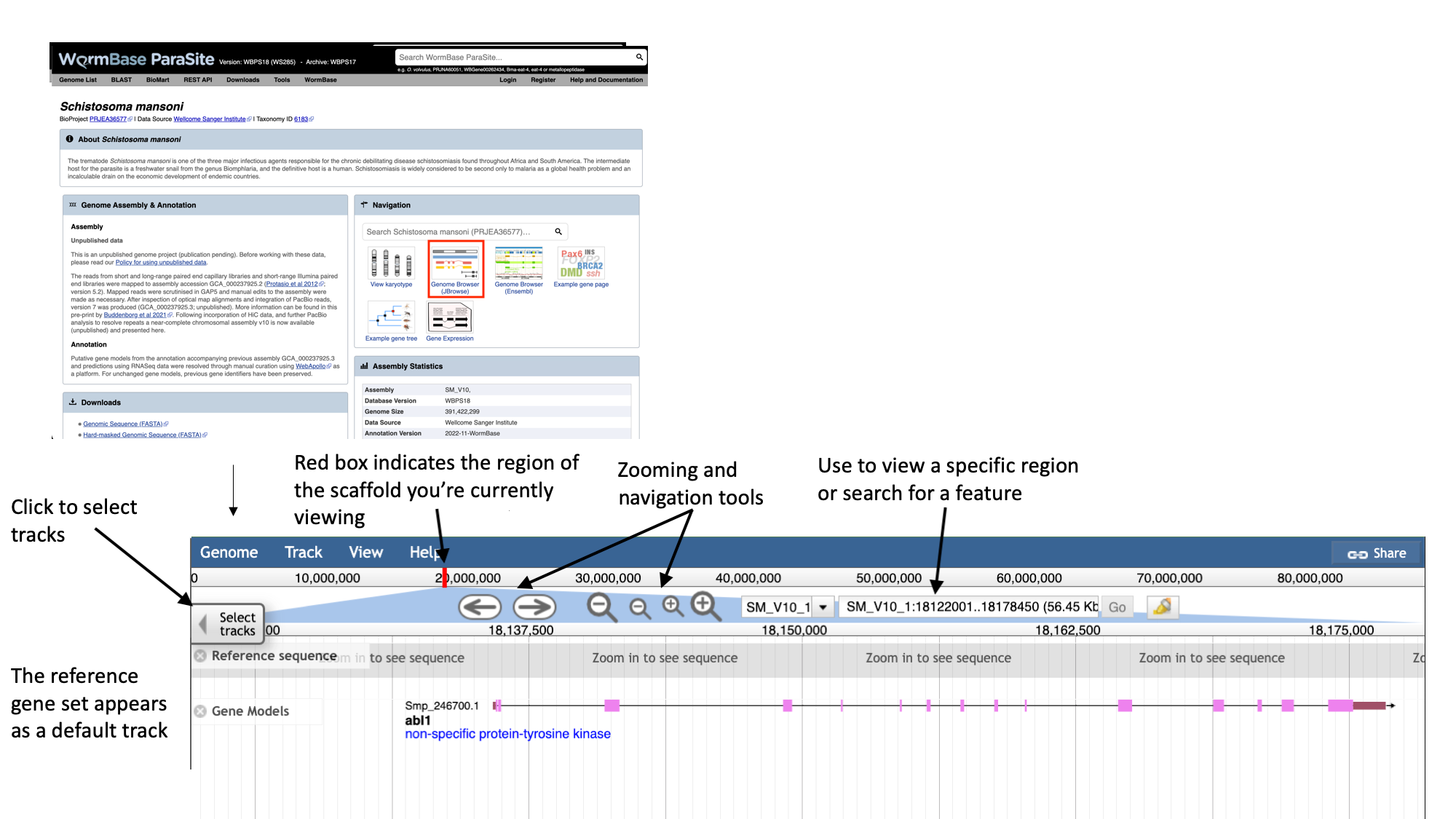
Task: Click the Share button
Action: pos(1377,554)
